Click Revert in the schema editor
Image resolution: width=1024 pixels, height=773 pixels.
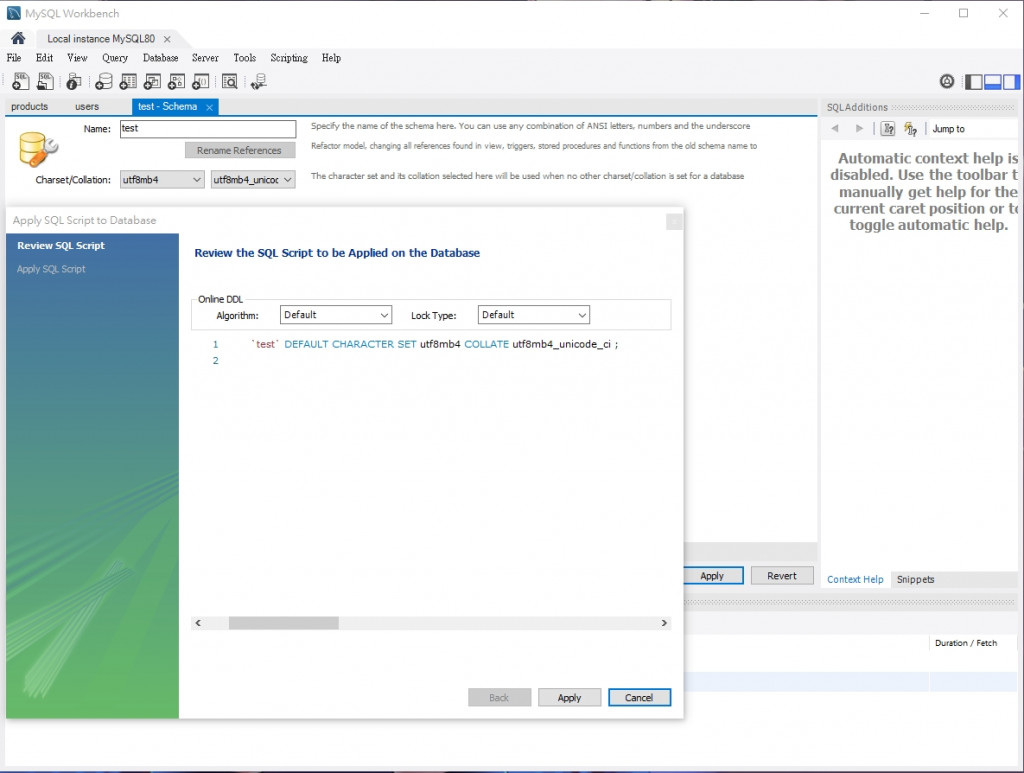pos(782,576)
